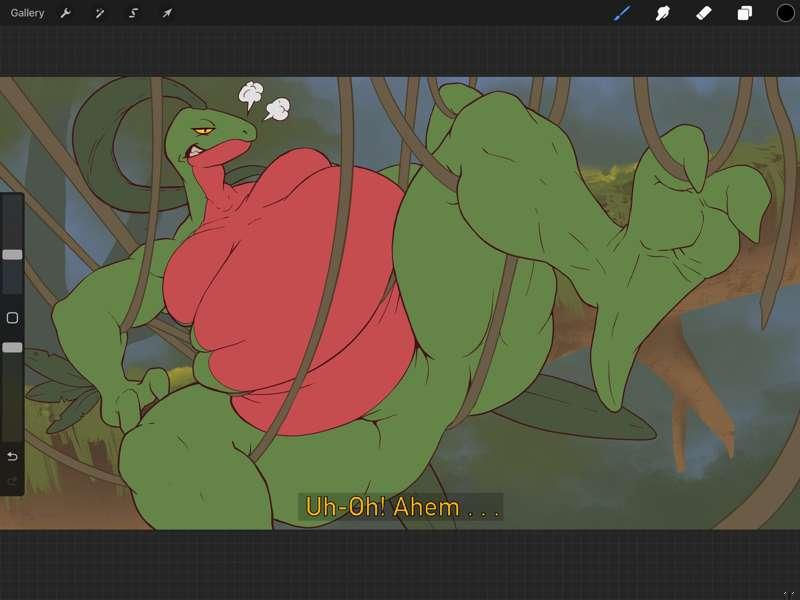
Task: Select the Smudge tool
Action: (x=663, y=13)
